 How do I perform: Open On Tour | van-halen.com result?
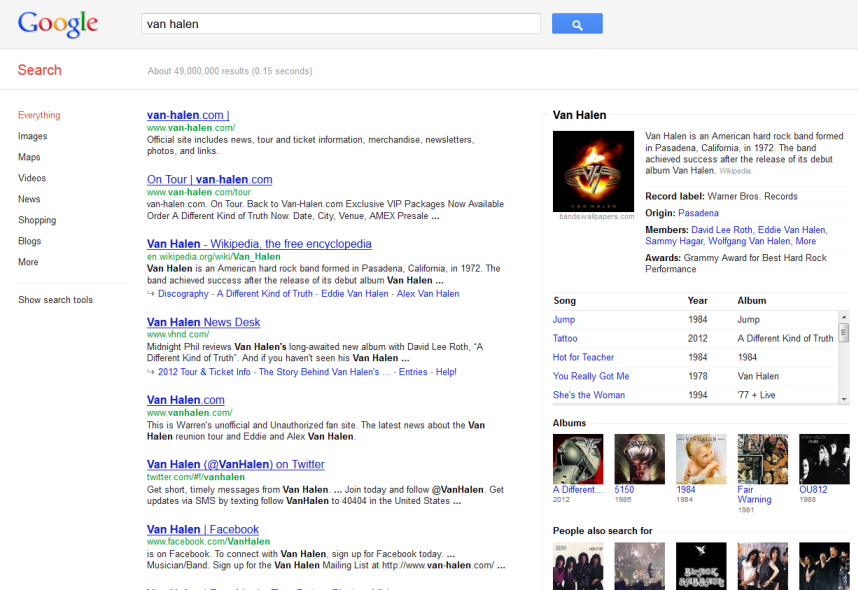209,180
